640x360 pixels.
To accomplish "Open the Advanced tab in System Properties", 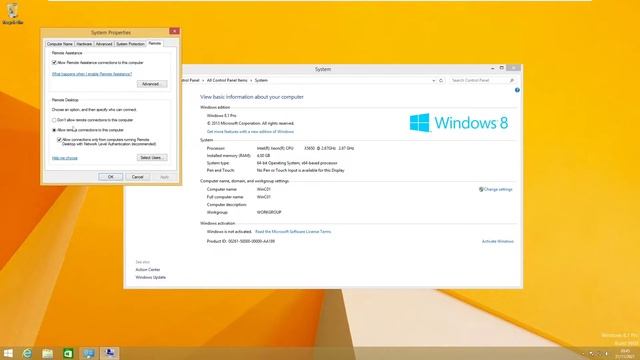I will tap(104, 44).
